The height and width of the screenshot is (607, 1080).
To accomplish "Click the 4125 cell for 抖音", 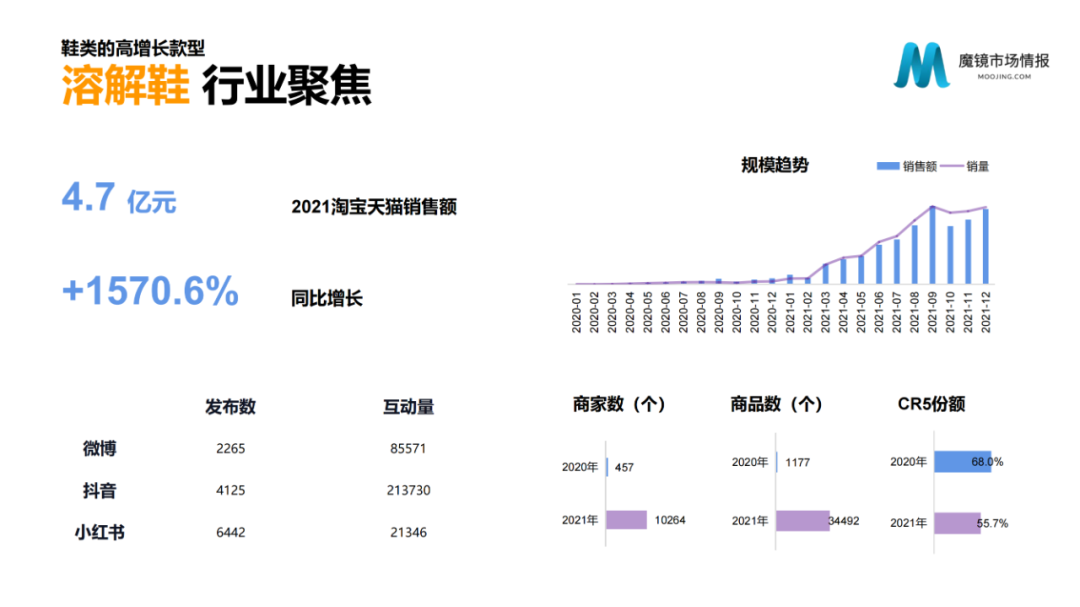I will coord(231,491).
